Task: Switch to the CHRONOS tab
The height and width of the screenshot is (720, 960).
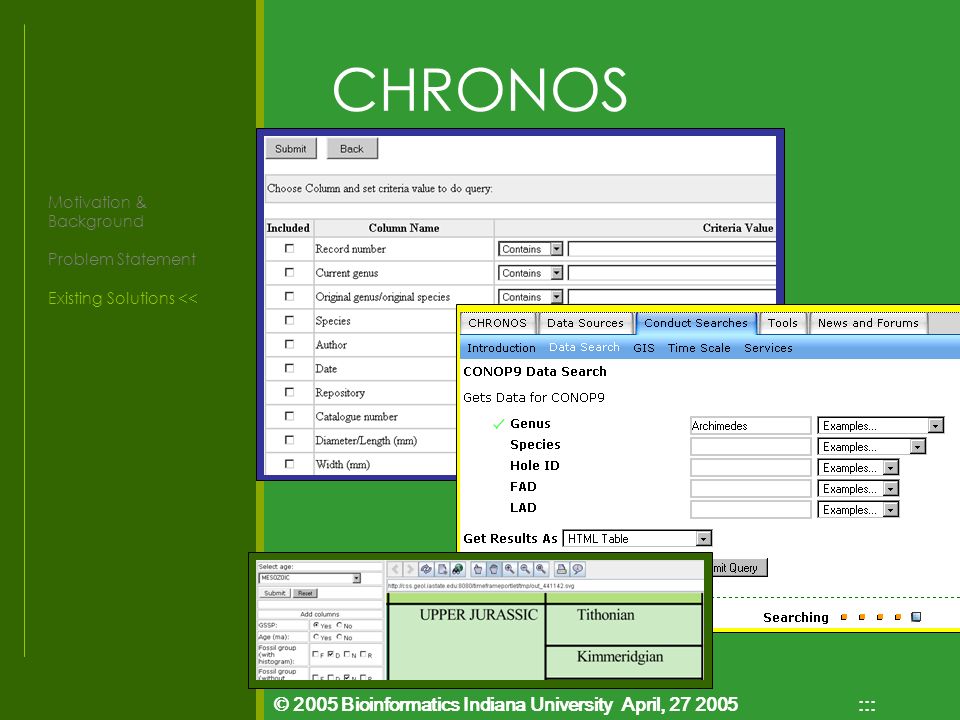Action: pyautogui.click(x=497, y=323)
